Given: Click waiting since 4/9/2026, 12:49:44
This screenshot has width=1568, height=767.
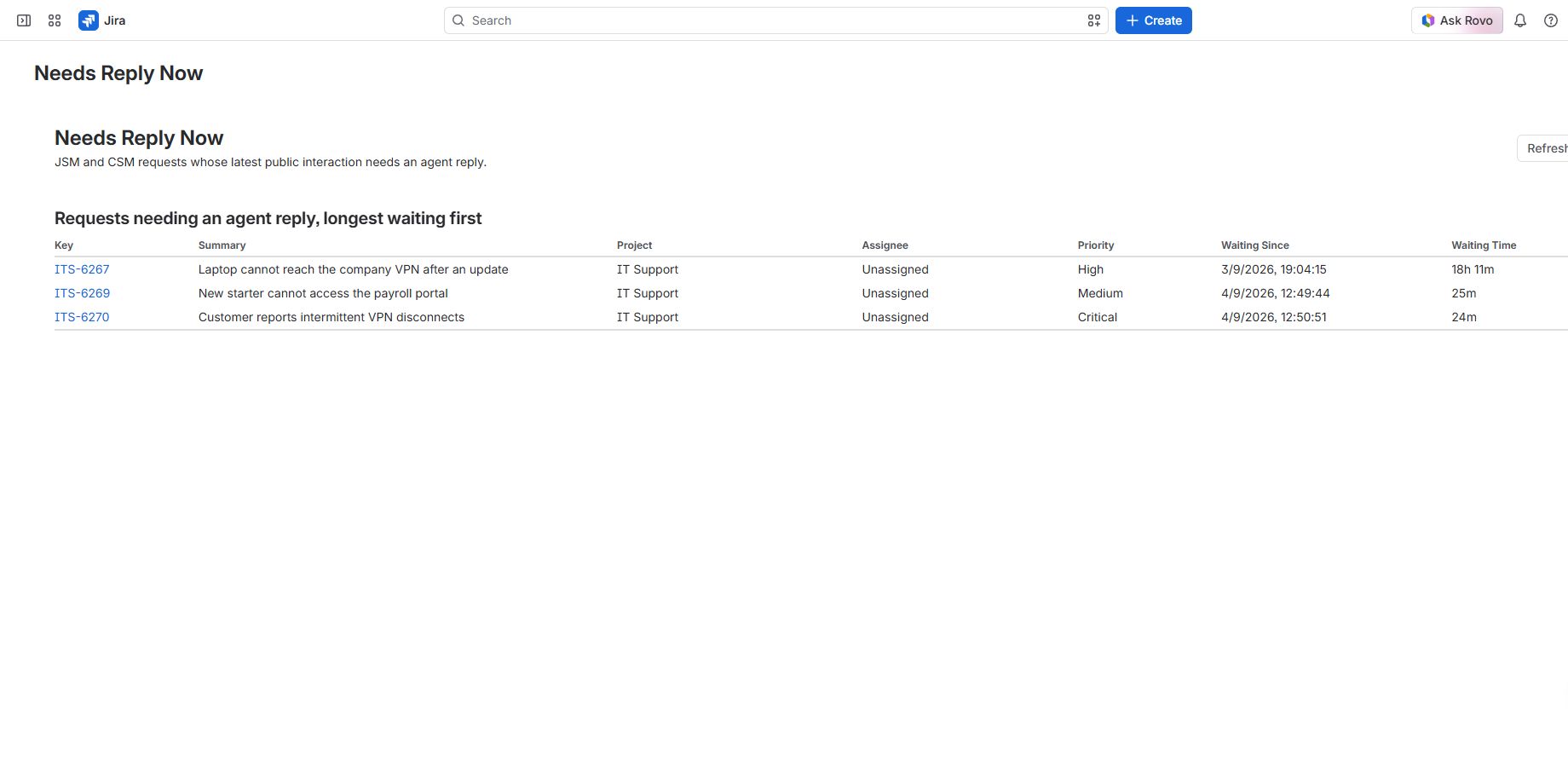Looking at the screenshot, I should (x=1276, y=293).
